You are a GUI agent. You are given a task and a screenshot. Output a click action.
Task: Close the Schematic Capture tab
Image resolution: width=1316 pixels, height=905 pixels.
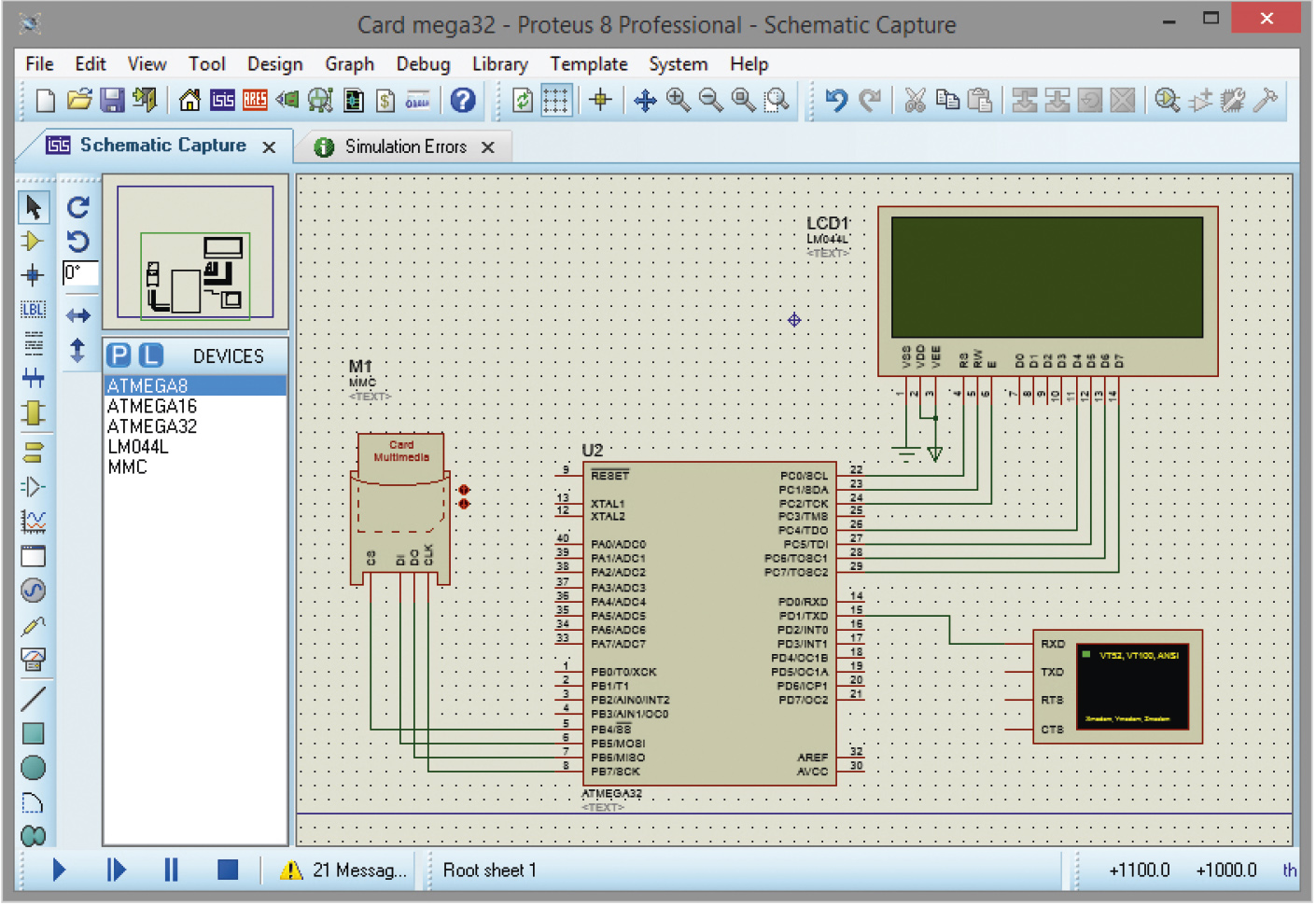269,147
